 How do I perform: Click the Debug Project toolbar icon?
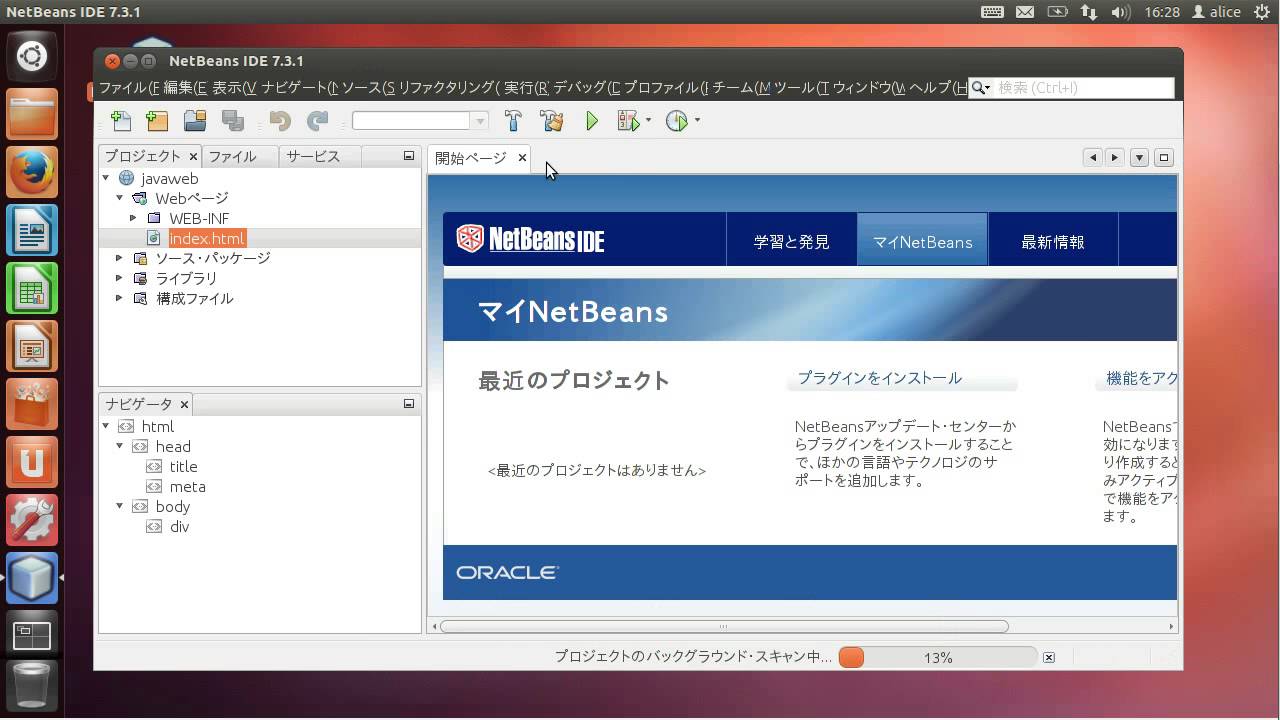(628, 121)
